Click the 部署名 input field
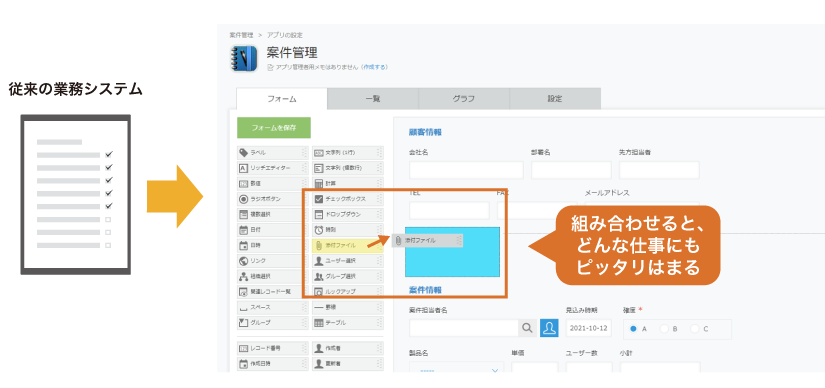 click(x=571, y=170)
